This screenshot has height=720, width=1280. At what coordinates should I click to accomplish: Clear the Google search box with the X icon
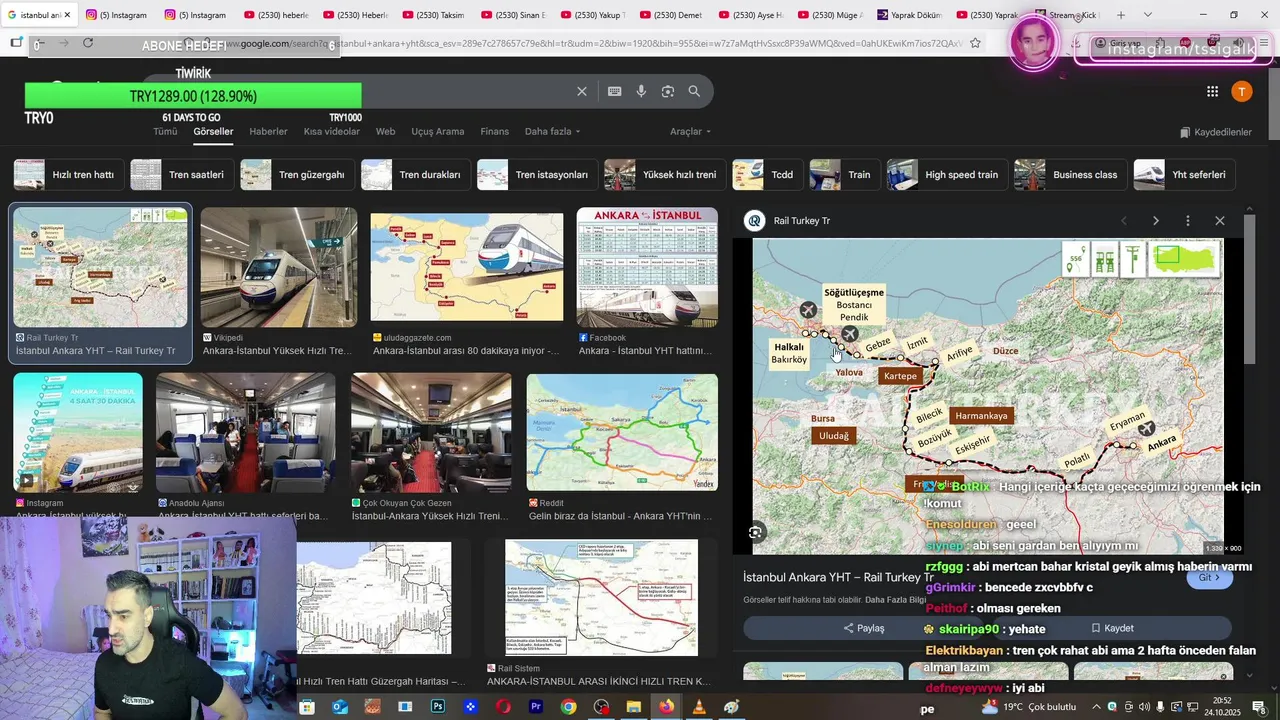click(x=582, y=91)
